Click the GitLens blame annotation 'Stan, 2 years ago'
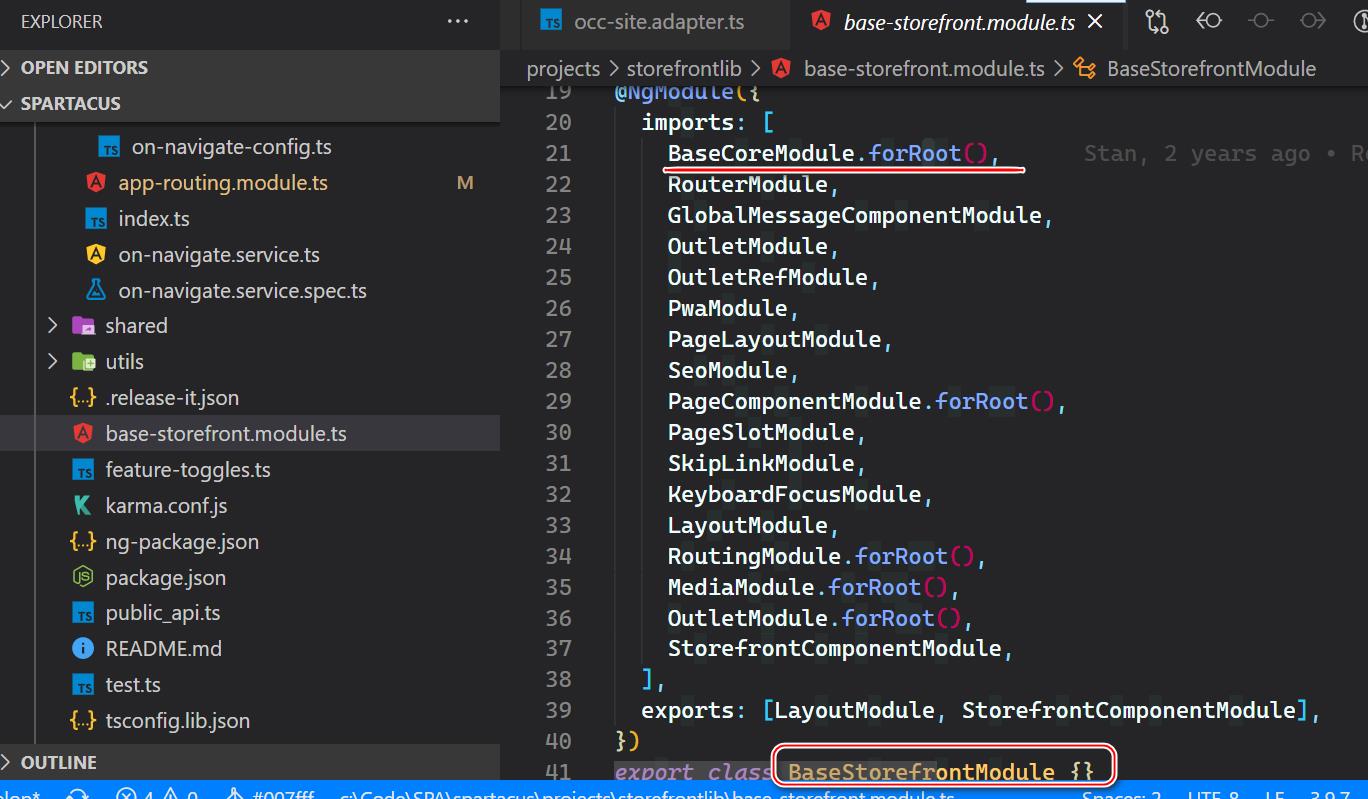The width and height of the screenshot is (1368, 799). [x=1196, y=153]
